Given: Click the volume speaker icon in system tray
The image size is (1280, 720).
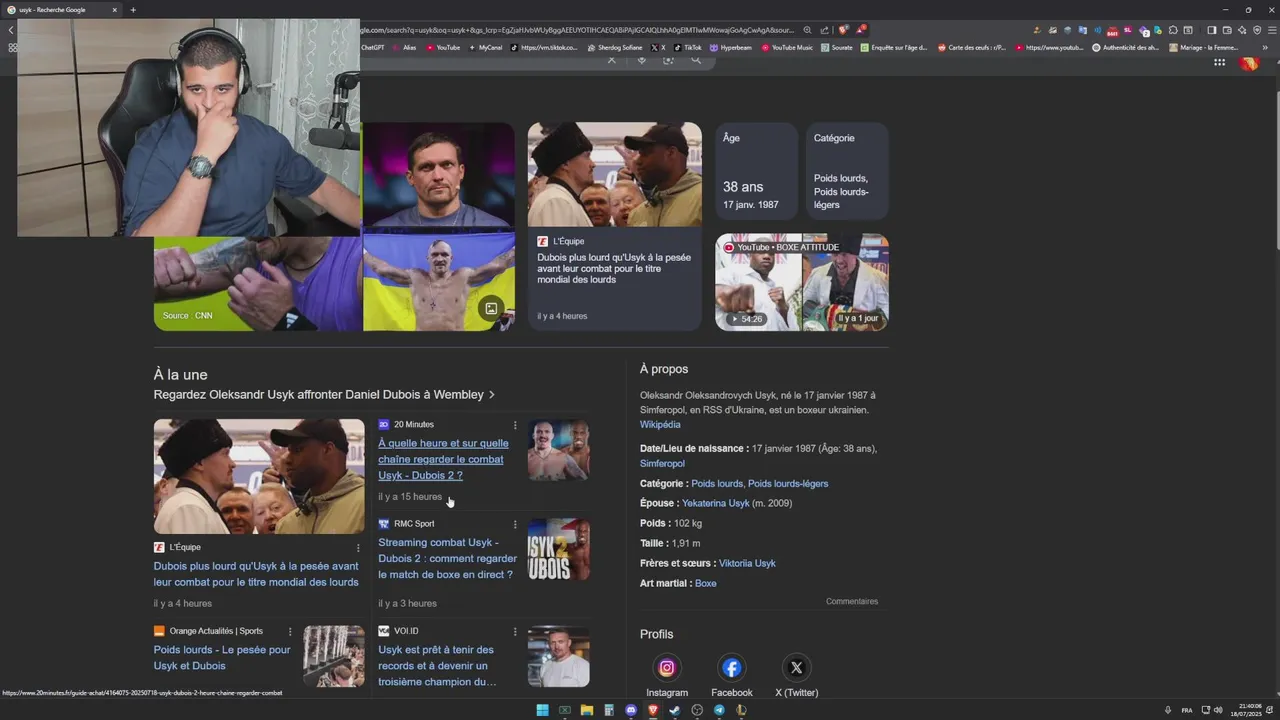Looking at the screenshot, I should coord(1218,710).
